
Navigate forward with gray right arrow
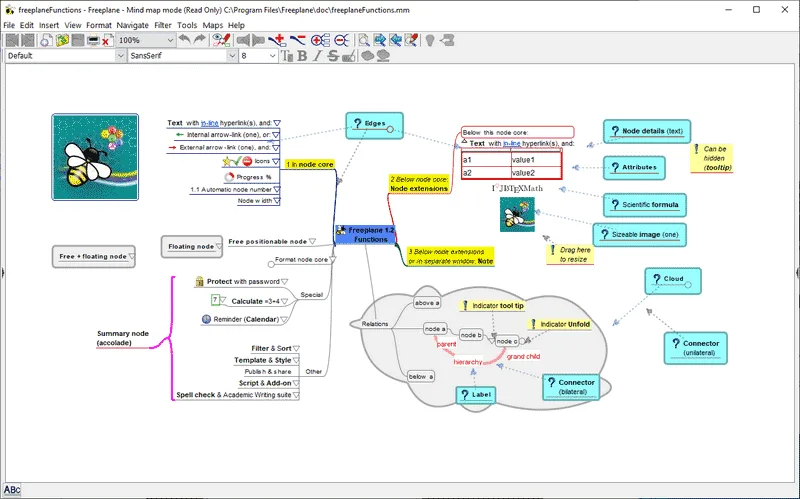[x=259, y=40]
